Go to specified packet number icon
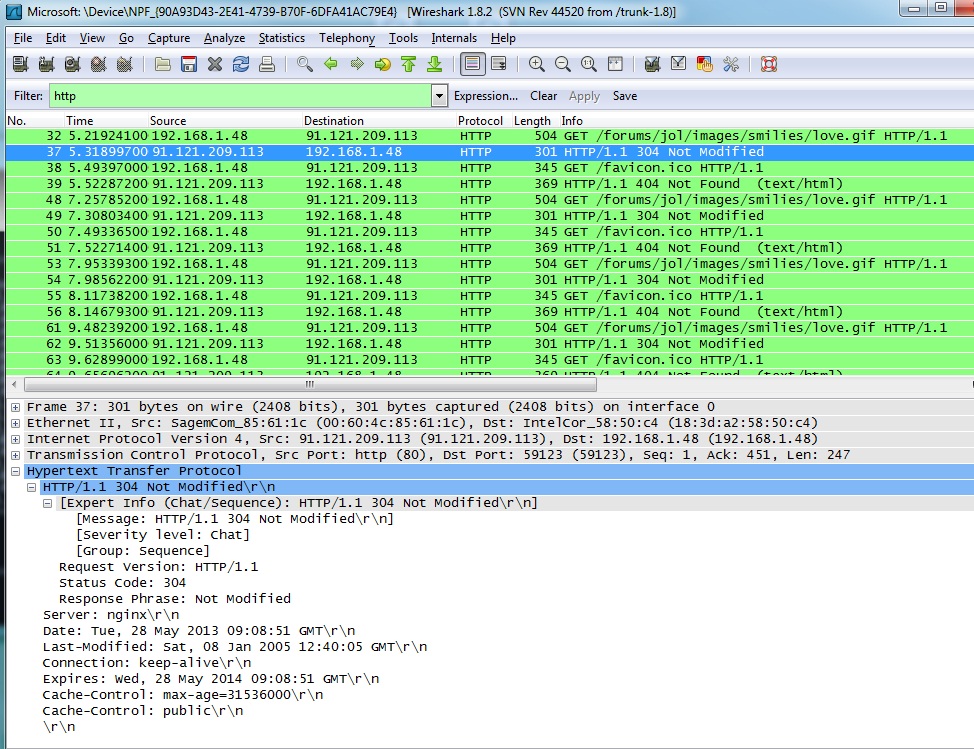The height and width of the screenshot is (749, 974). (x=383, y=64)
